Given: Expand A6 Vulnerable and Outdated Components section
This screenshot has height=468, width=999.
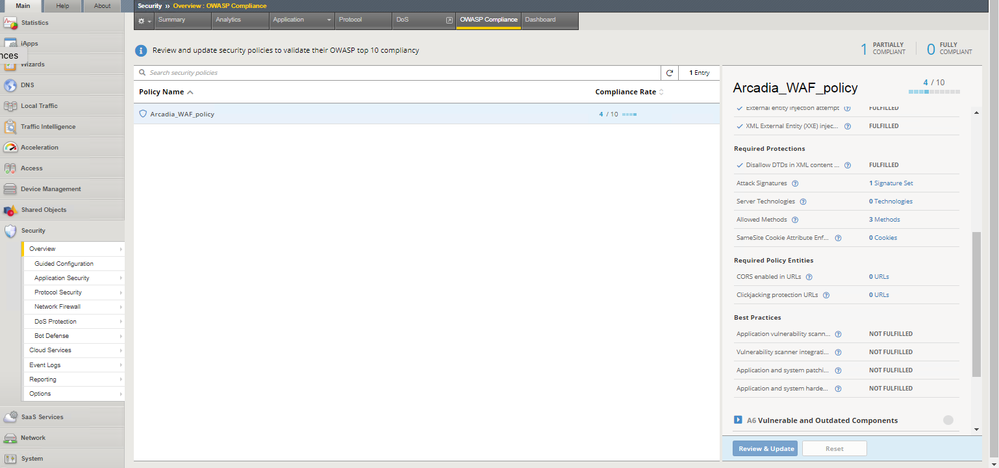Looking at the screenshot, I should pyautogui.click(x=738, y=420).
